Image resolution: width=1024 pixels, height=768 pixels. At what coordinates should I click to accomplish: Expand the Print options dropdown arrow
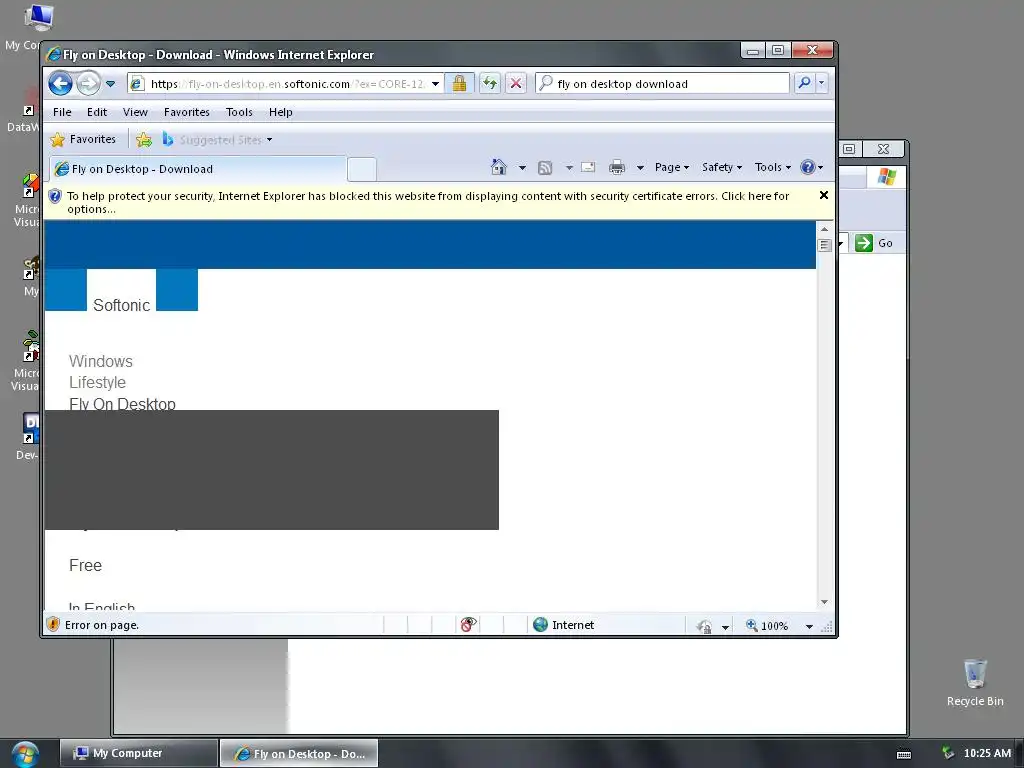tap(641, 168)
